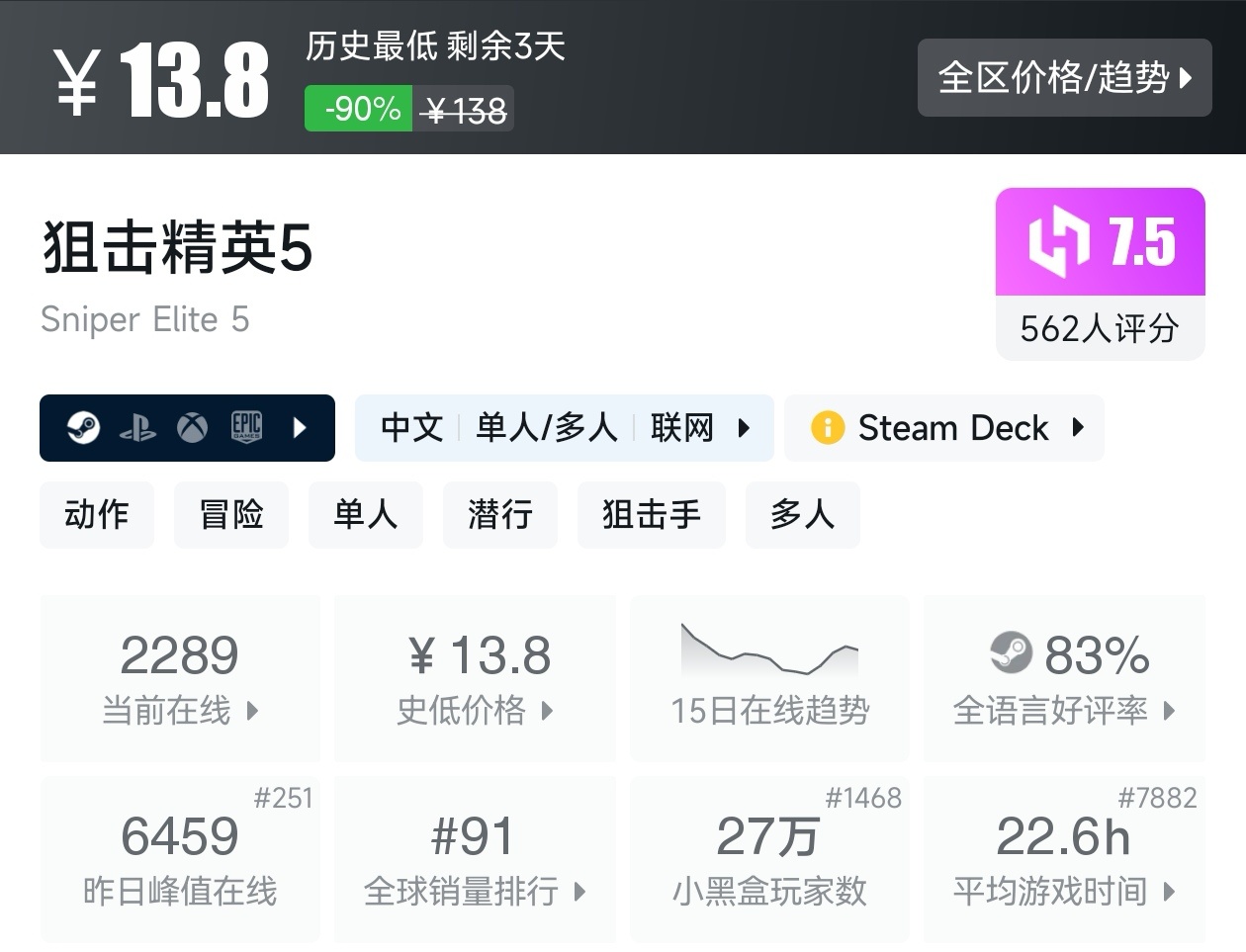The width and height of the screenshot is (1246, 952).
Task: Click the Steam Deck info icon
Action: 827,428
